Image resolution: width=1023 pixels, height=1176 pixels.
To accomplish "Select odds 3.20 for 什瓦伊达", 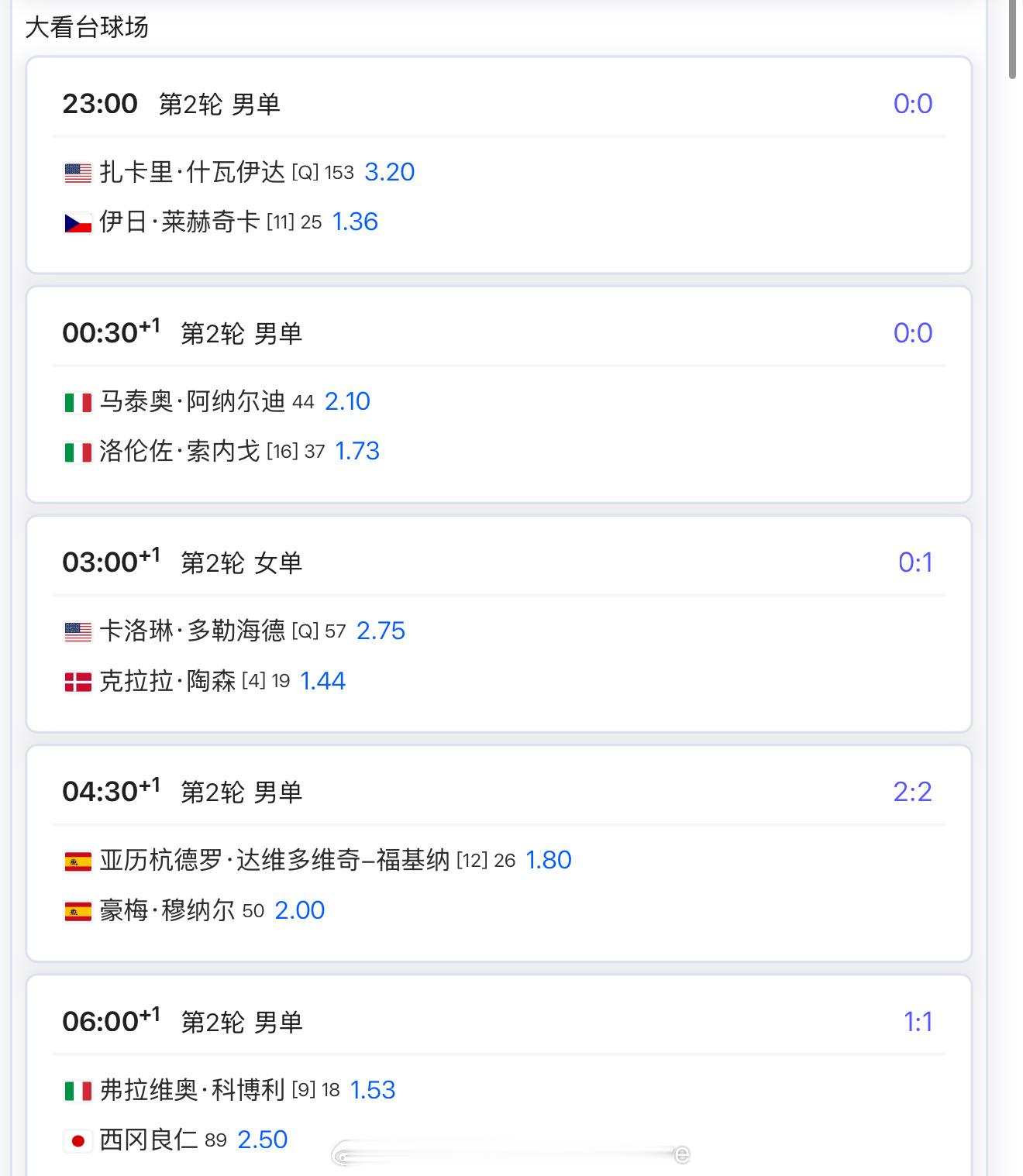I will 389,172.
